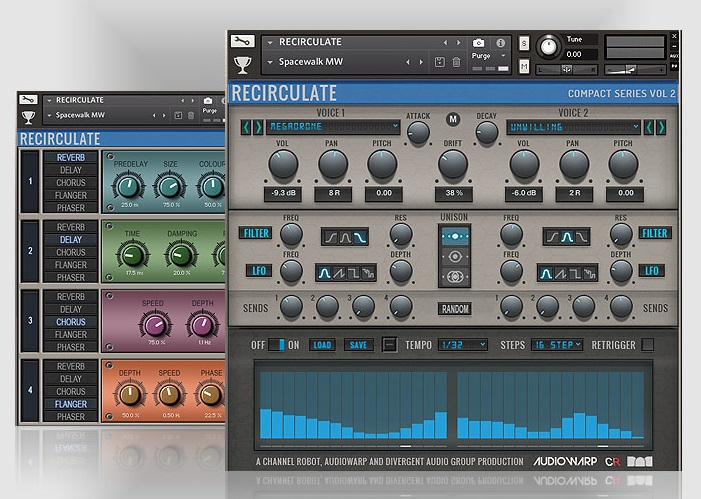Click the square button left of TEMPO
701x499 pixels.
pos(389,345)
